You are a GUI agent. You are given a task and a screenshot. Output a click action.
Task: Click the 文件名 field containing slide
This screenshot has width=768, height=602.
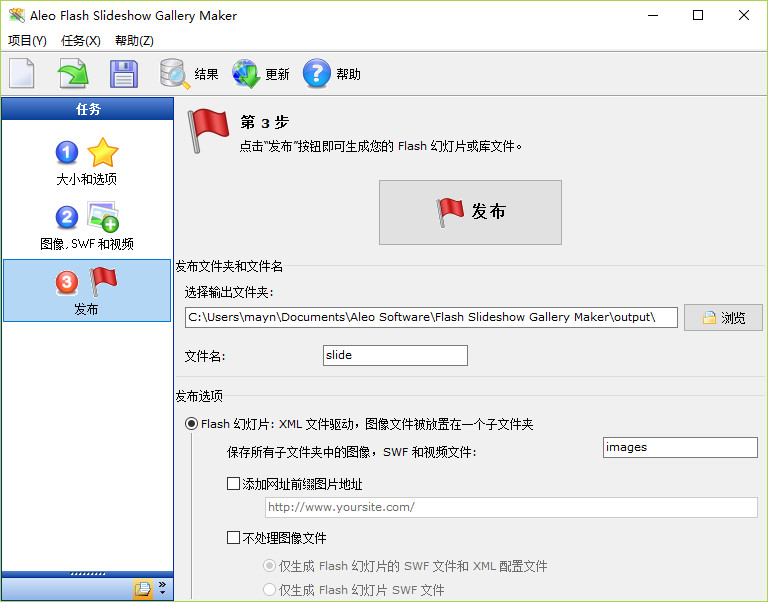tap(395, 355)
